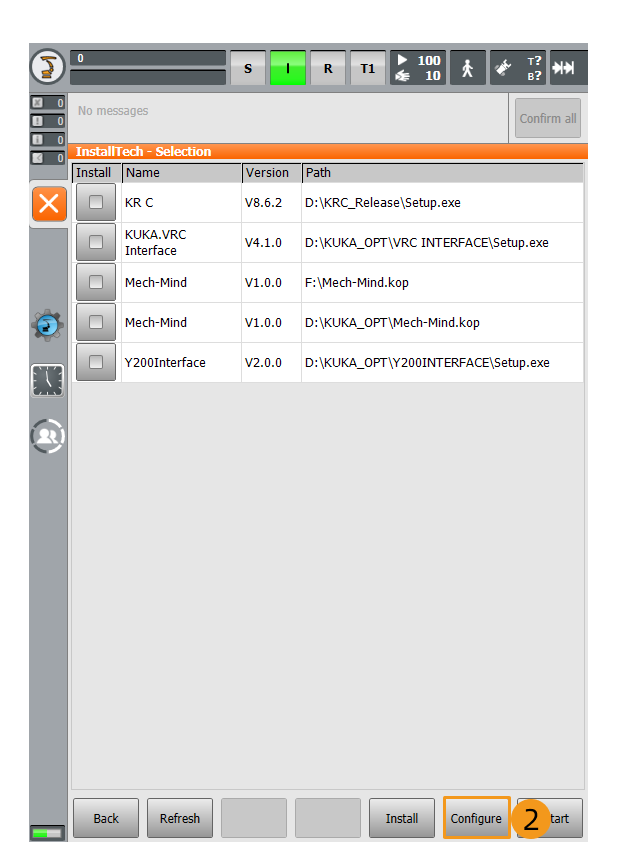
Task: Click the Install column header
Action: pyautogui.click(x=97, y=173)
